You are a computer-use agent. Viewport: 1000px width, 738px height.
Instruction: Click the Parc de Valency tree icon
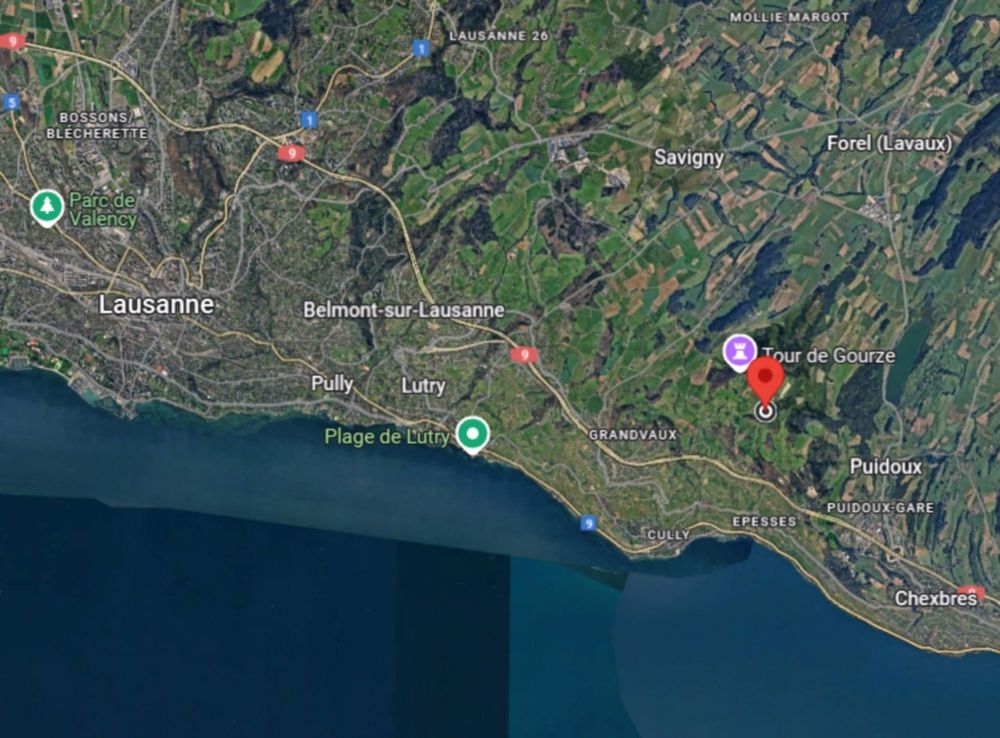47,207
